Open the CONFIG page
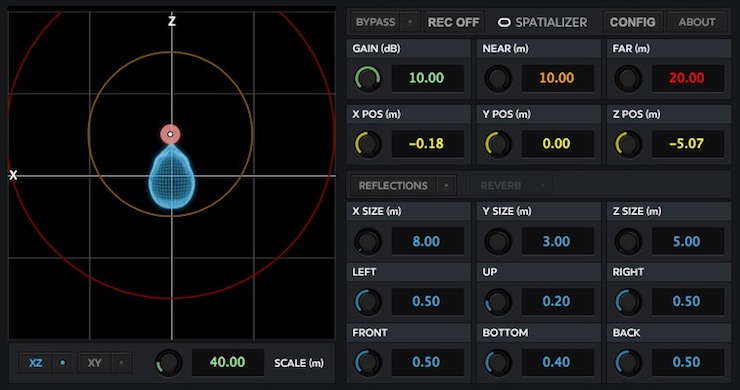 (x=632, y=22)
